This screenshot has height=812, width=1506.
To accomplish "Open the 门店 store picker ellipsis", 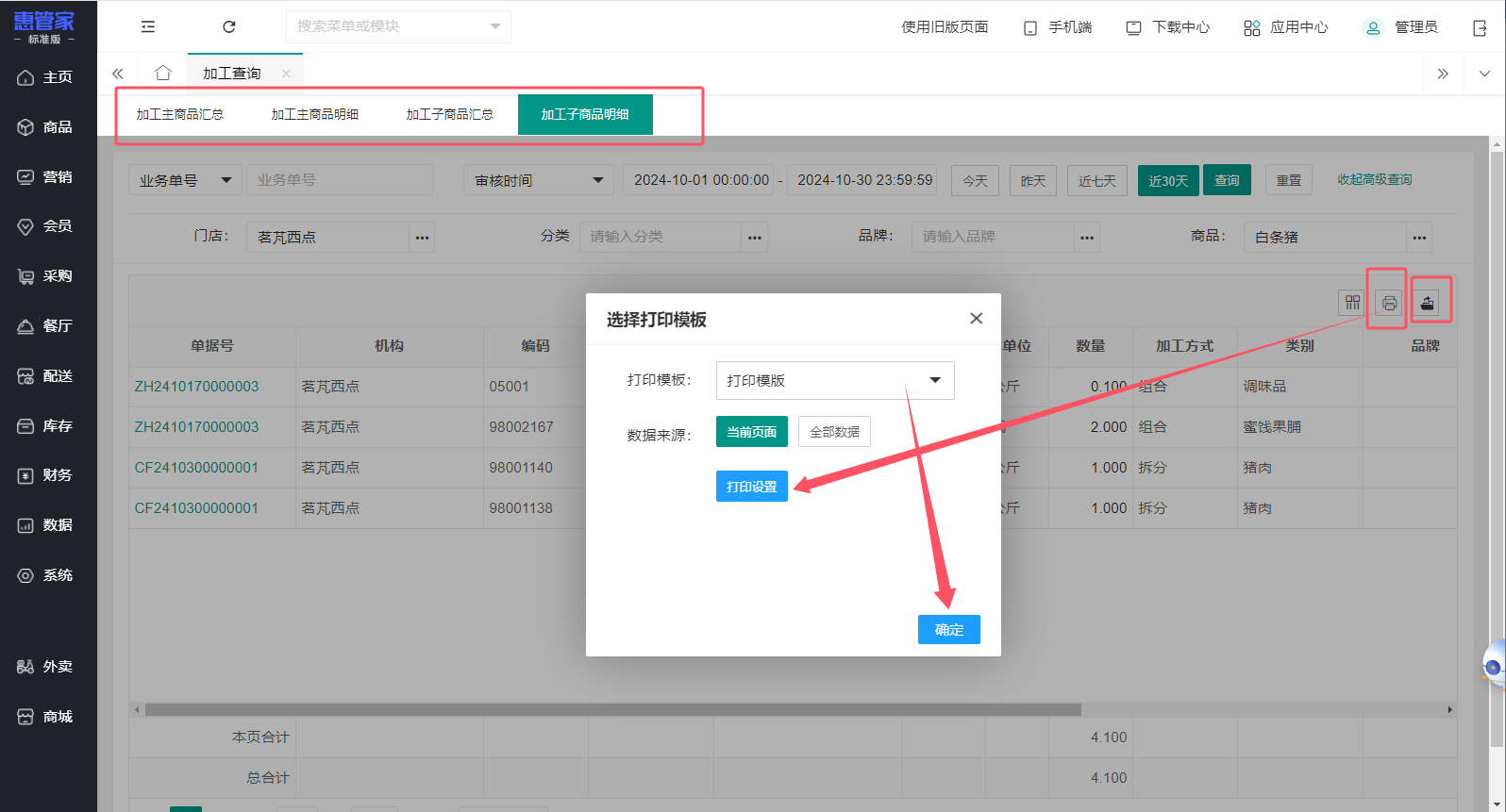I will click(422, 237).
